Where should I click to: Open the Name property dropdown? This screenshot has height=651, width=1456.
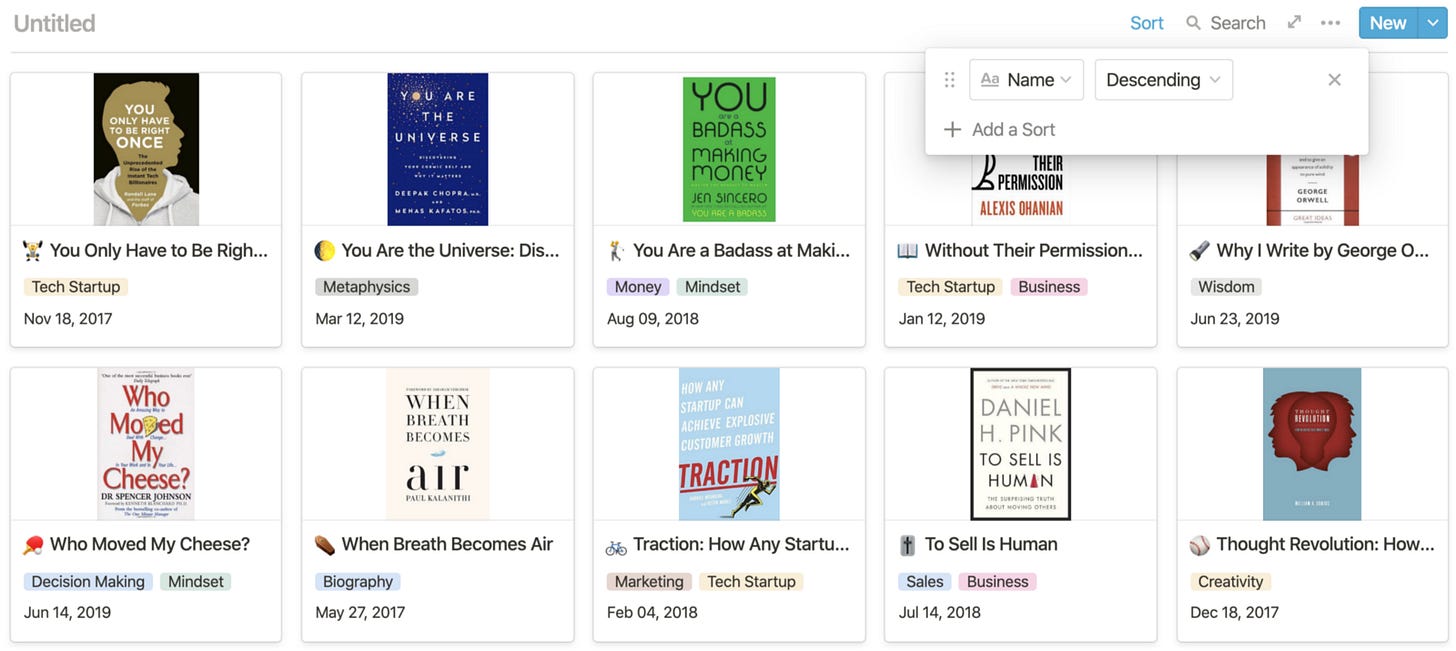(x=1026, y=80)
